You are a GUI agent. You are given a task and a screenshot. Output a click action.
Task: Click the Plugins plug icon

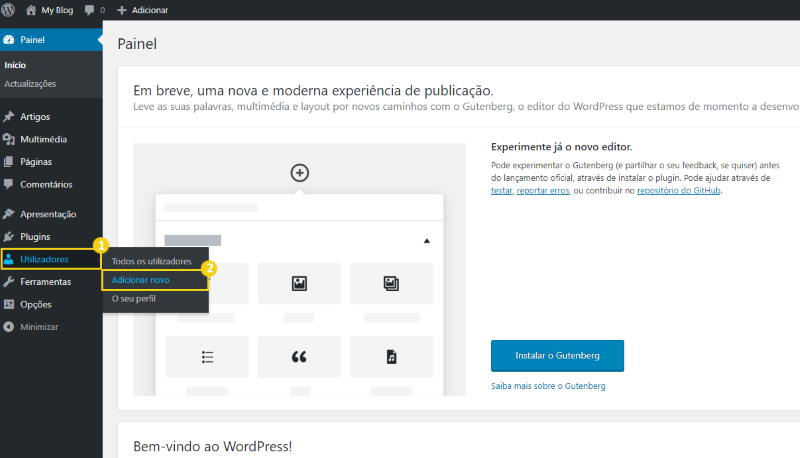(9, 237)
